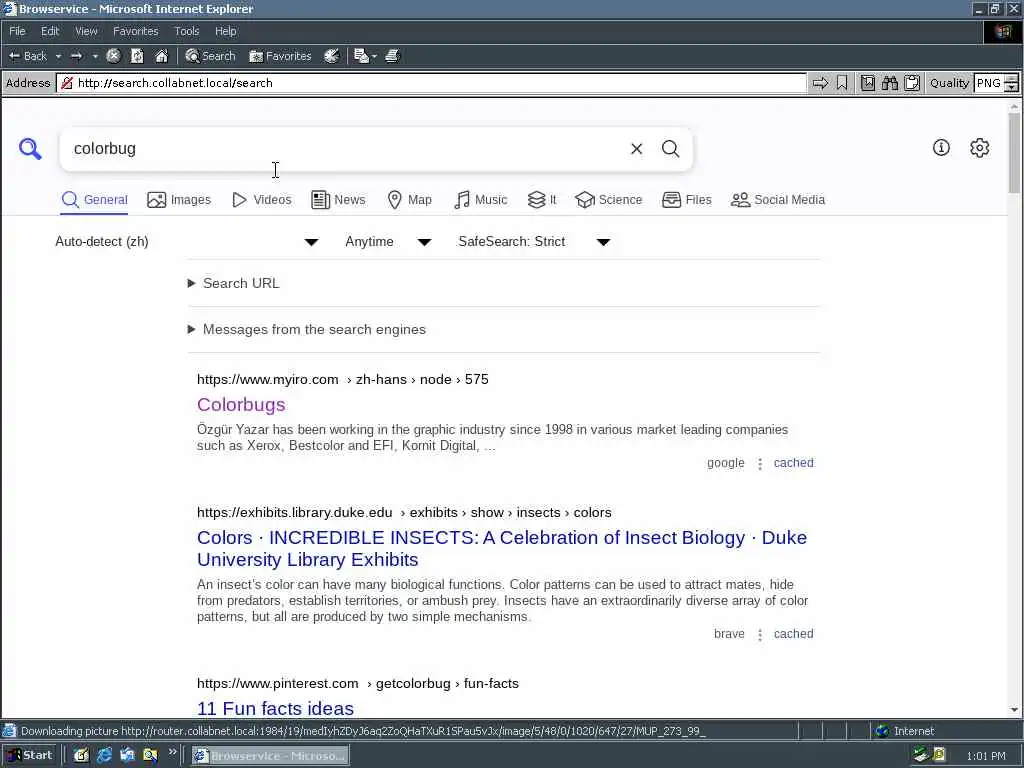Screen dimensions: 1024x768
Task: Switch to the News category tab
Action: click(x=338, y=200)
